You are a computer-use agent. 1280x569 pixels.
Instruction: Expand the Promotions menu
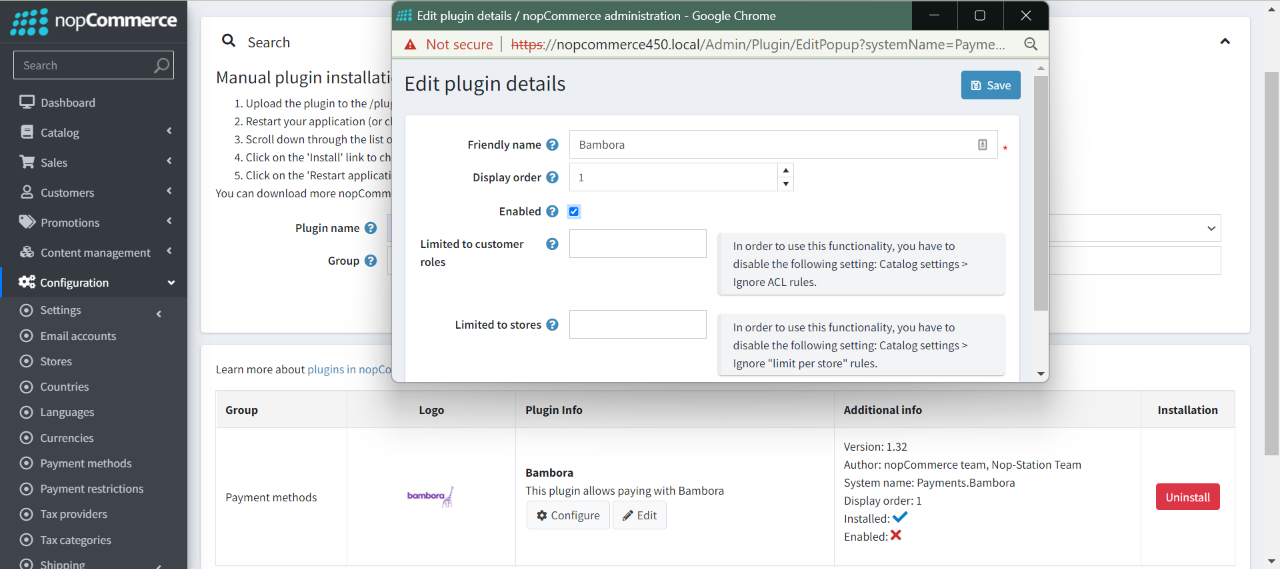169,222
